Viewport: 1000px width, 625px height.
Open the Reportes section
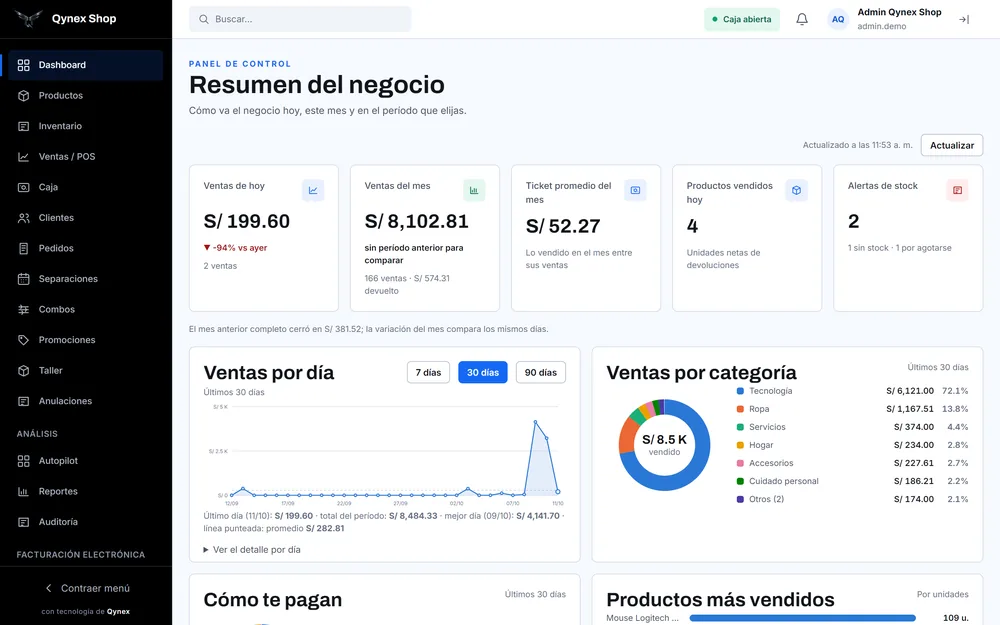click(85, 492)
